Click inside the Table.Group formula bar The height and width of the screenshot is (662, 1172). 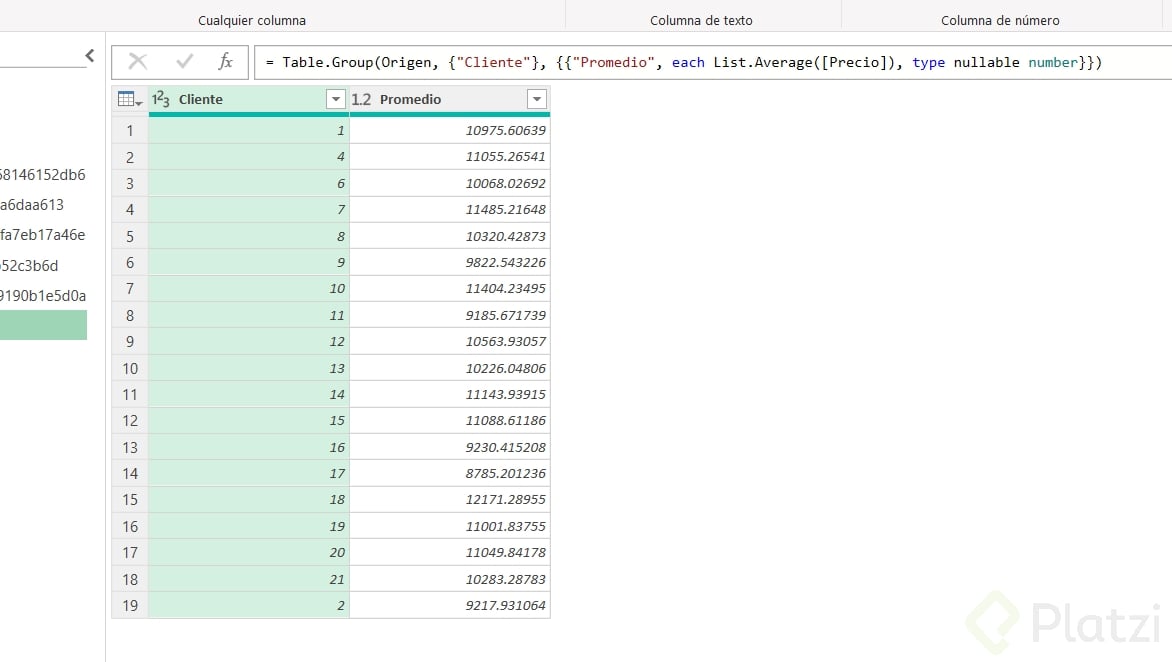coord(700,62)
